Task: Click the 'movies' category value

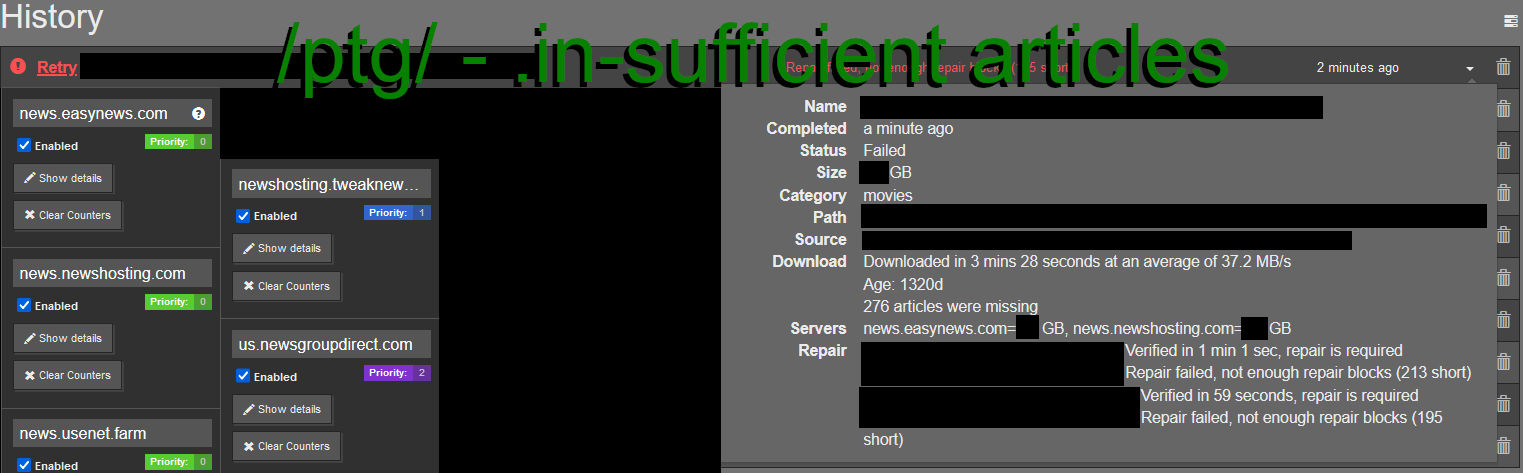Action: click(x=888, y=196)
